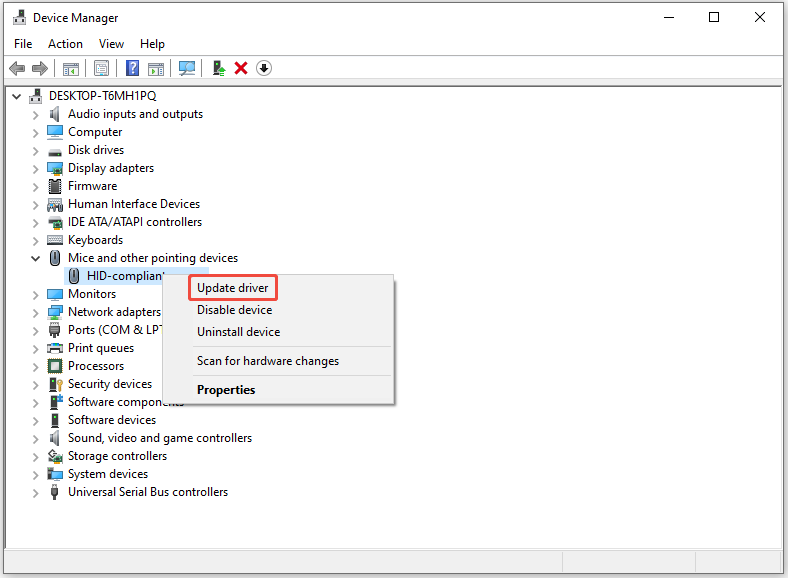Open the Help menu

pyautogui.click(x=152, y=44)
